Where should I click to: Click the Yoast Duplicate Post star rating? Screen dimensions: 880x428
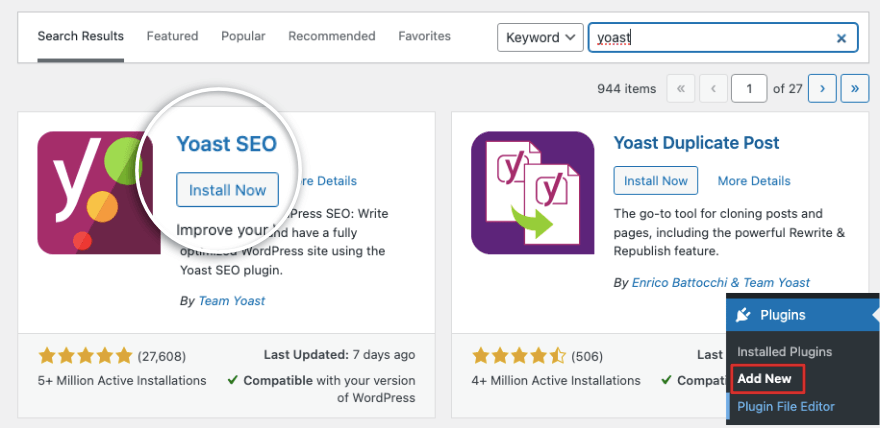[x=519, y=356]
